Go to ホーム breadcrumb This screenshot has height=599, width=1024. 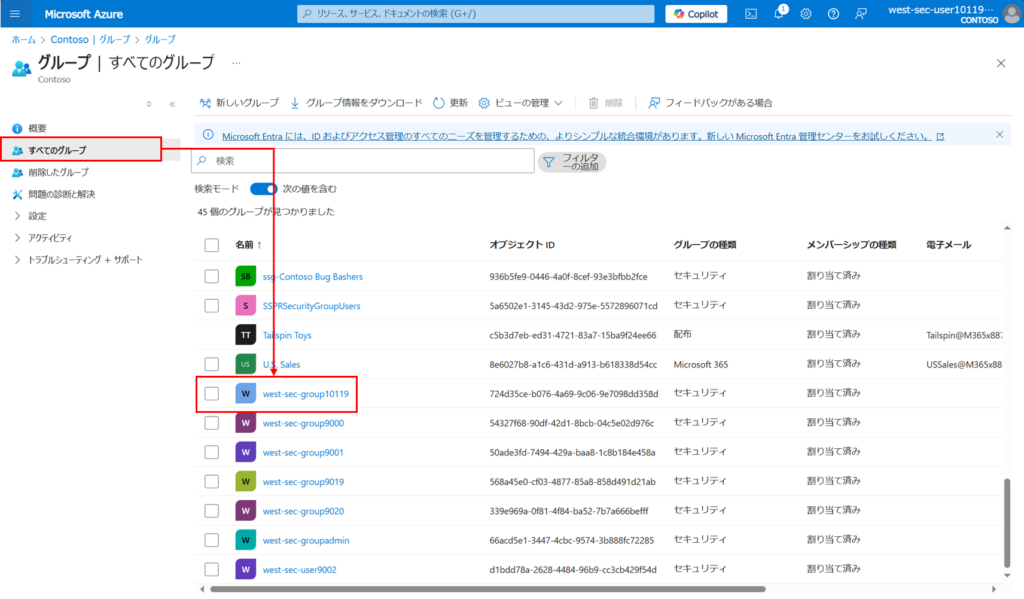point(24,39)
